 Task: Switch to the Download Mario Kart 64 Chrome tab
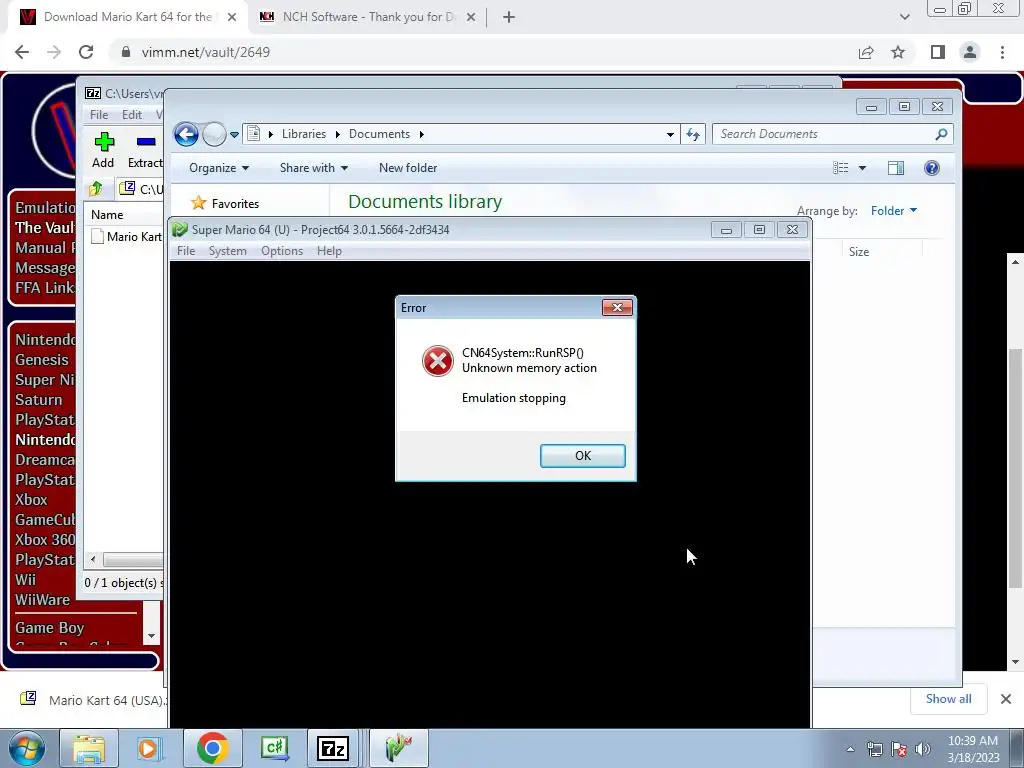tap(128, 17)
